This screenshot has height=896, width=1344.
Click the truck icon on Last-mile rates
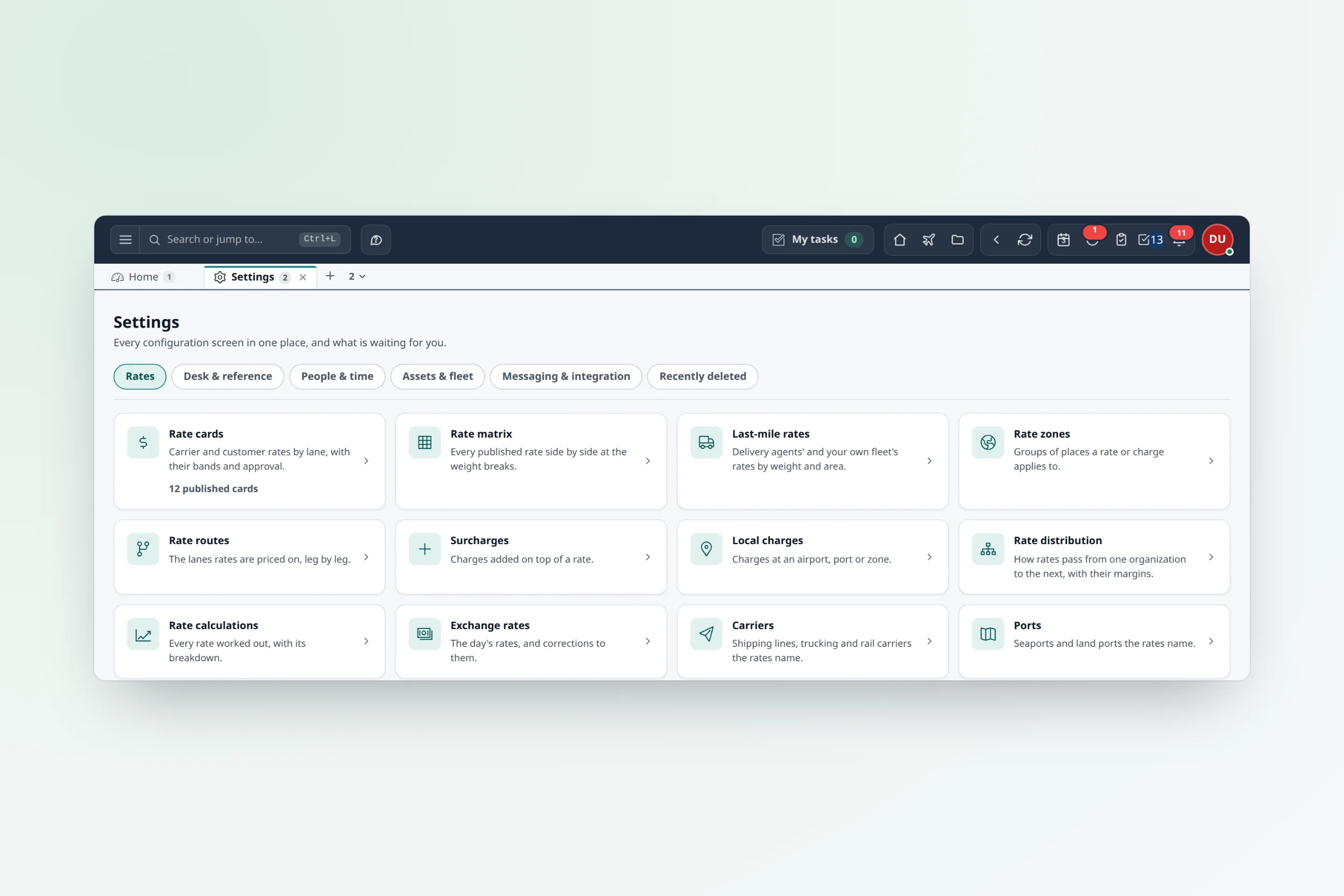706,442
